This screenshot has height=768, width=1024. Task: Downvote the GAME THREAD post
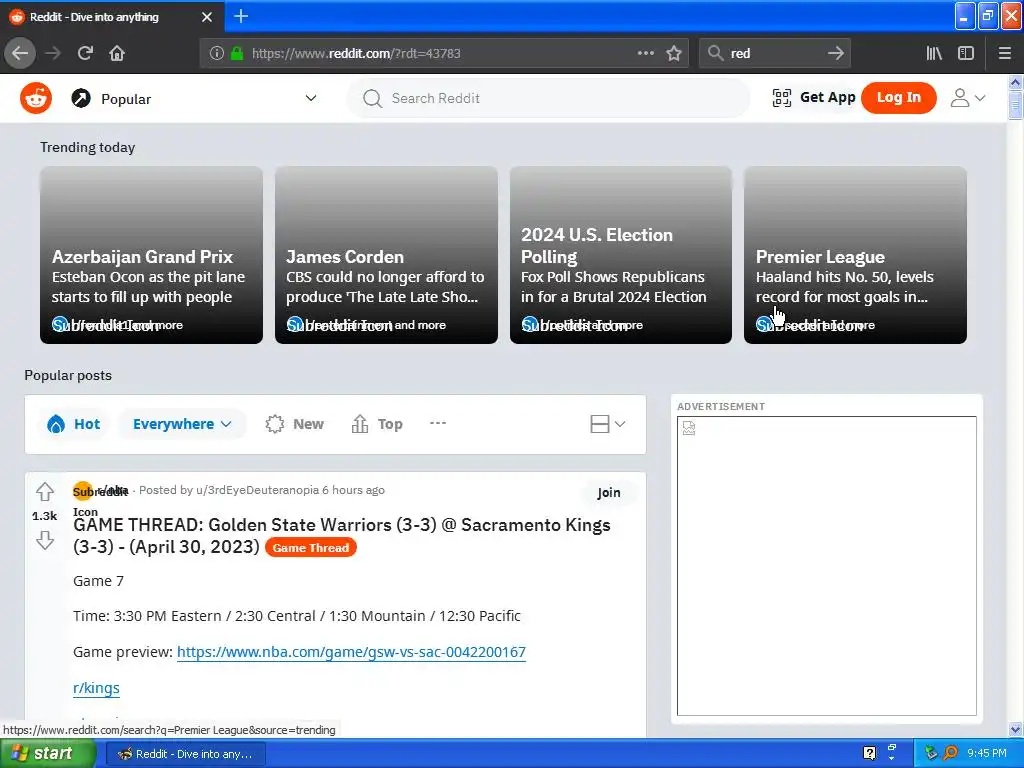point(45,540)
